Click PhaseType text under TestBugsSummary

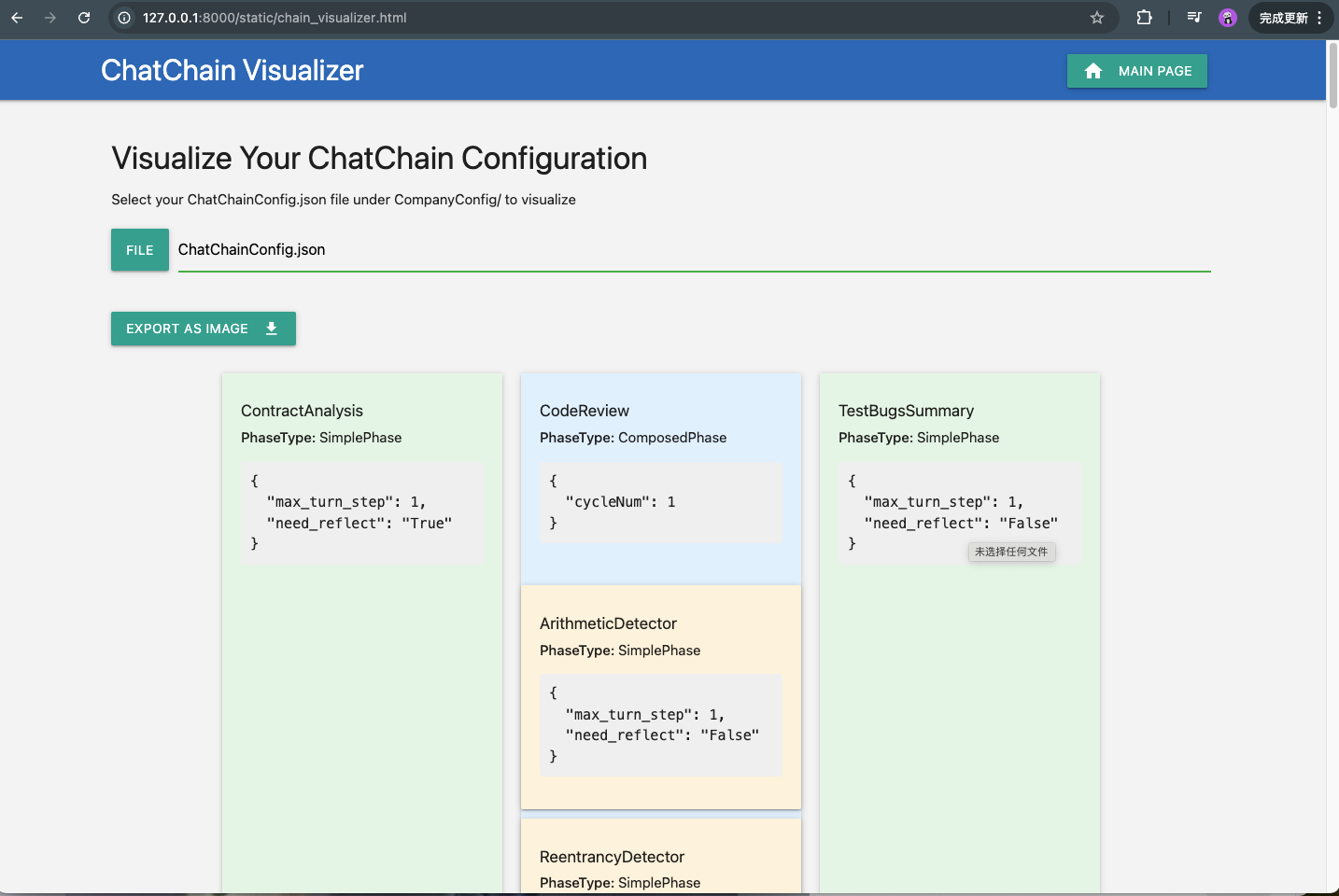(x=919, y=438)
